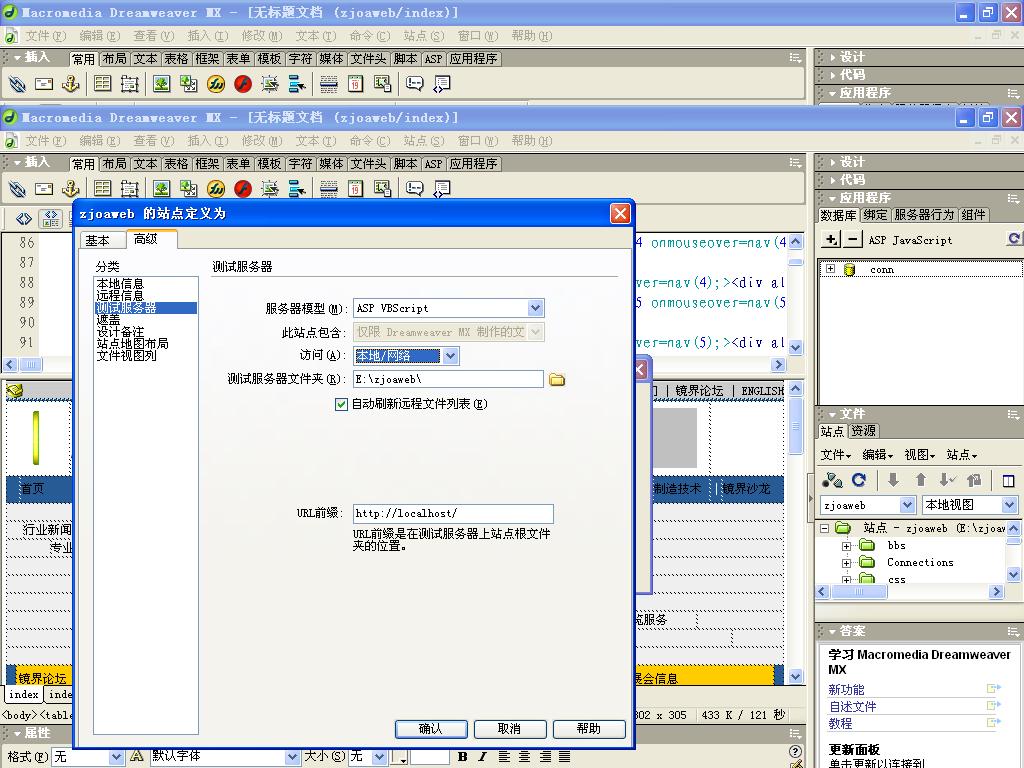Click the folder browse icon beside 测试服务器文件夹
This screenshot has width=1024, height=768.
(x=557, y=379)
